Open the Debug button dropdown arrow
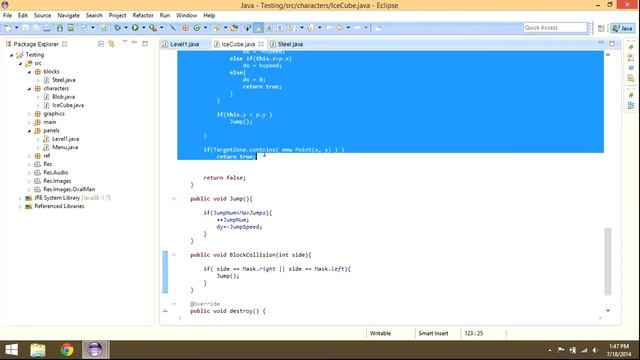 (126, 28)
